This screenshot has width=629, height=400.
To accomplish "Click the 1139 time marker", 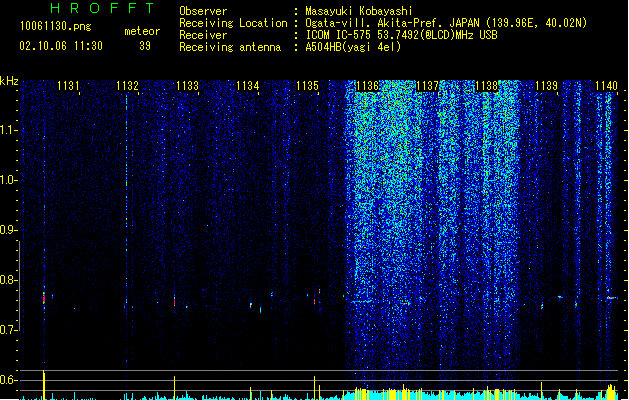I will (x=547, y=86).
